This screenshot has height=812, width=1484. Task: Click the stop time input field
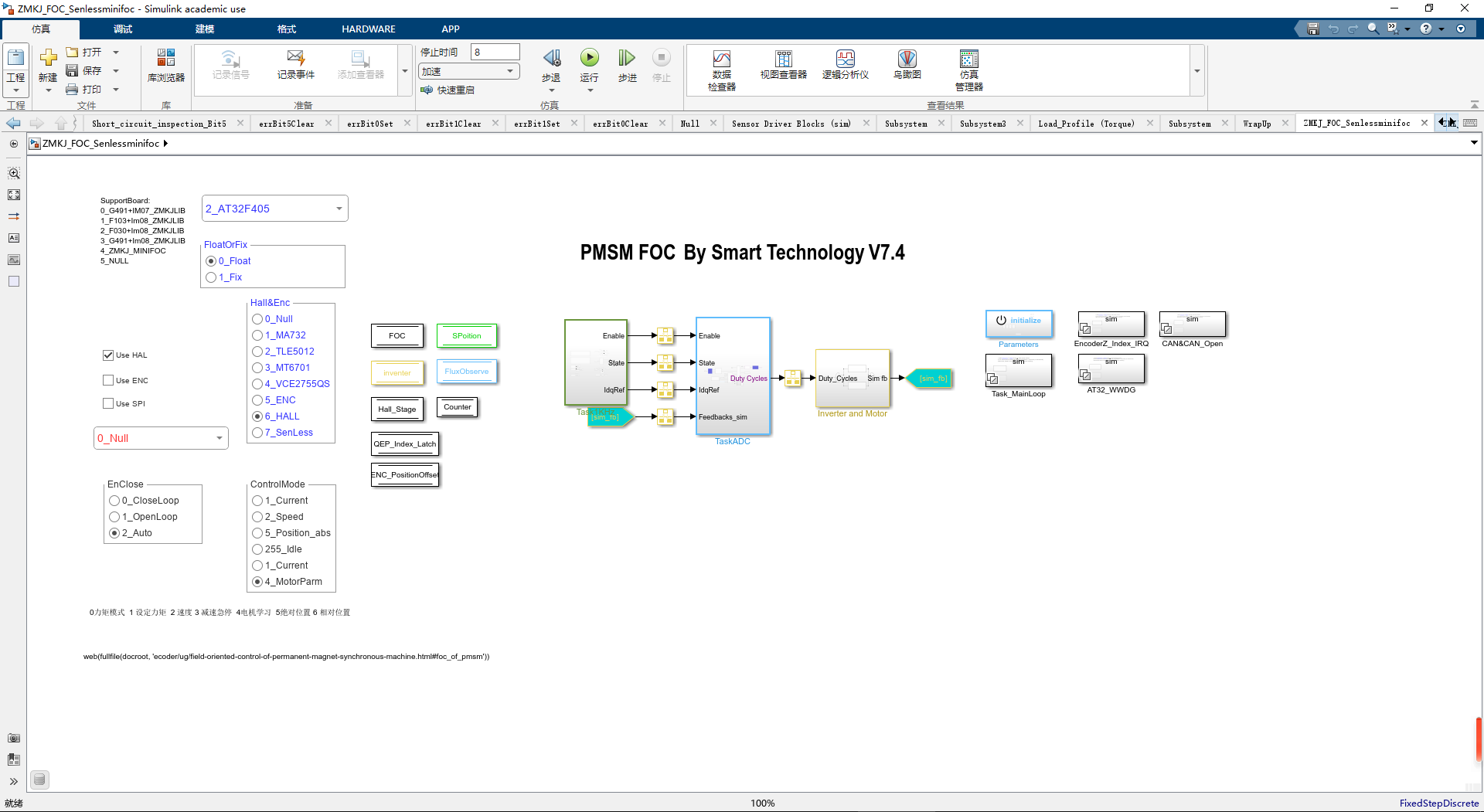(495, 53)
